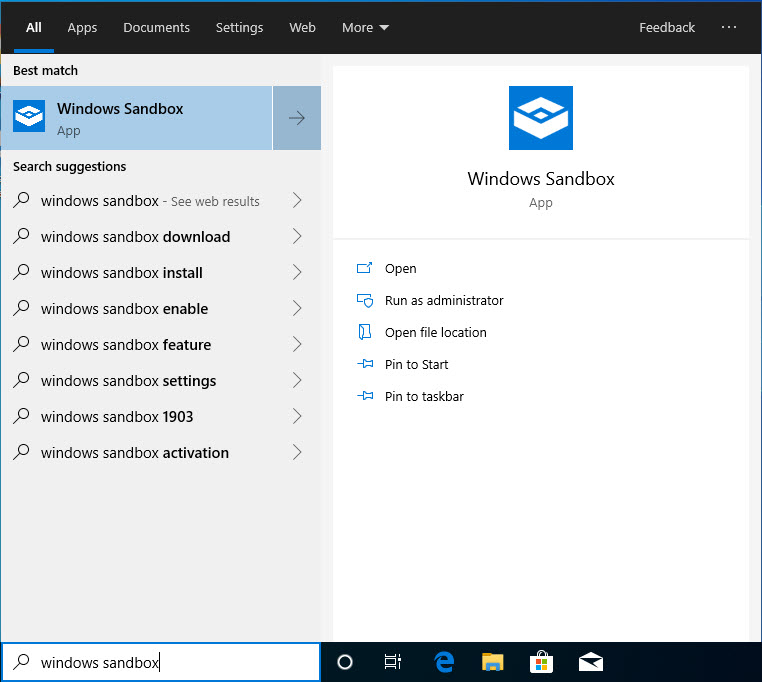Viewport: 762px width, 682px height.
Task: Expand chevron beside 'windows sandbox settings'
Action: click(x=297, y=380)
